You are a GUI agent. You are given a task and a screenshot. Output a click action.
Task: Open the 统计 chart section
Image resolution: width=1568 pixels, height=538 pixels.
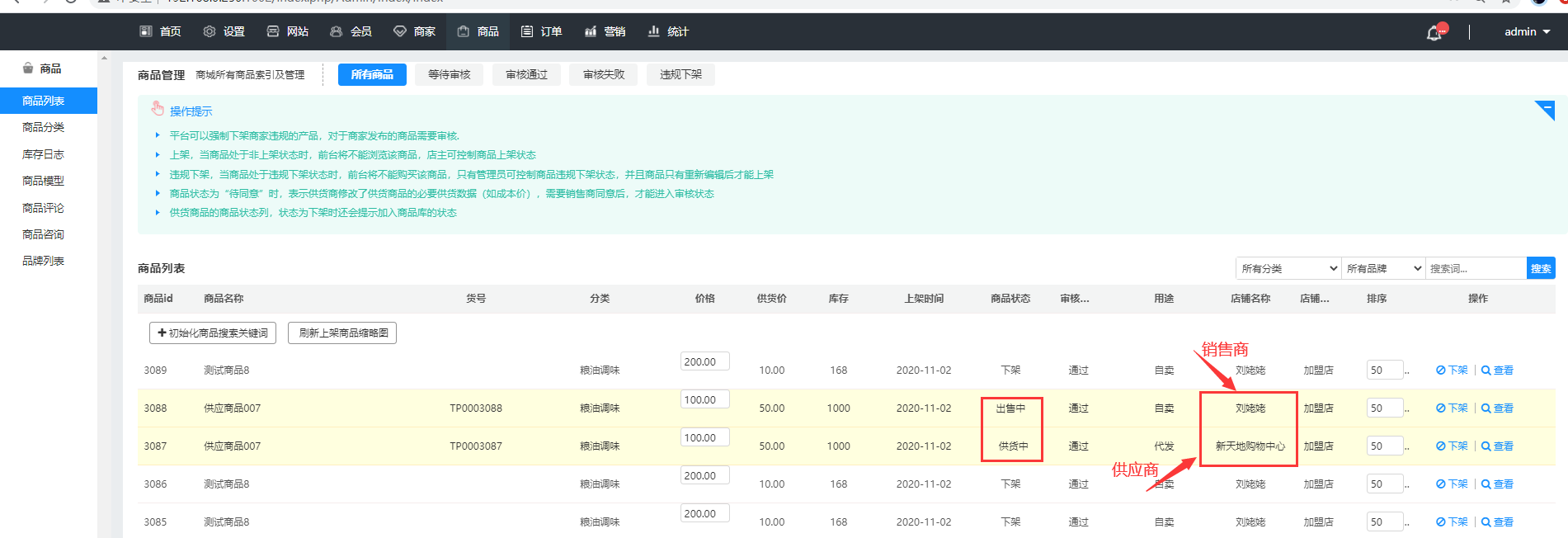point(667,31)
